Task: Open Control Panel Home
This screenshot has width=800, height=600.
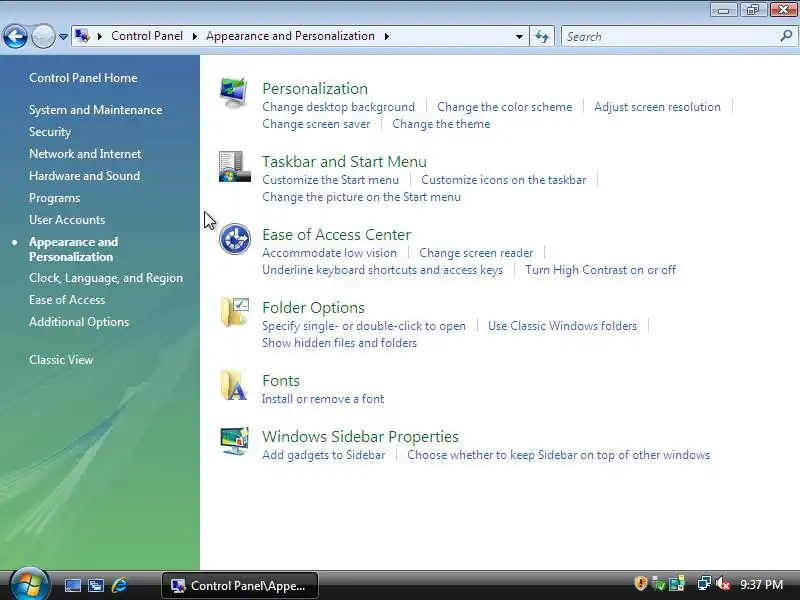Action: 83,78
